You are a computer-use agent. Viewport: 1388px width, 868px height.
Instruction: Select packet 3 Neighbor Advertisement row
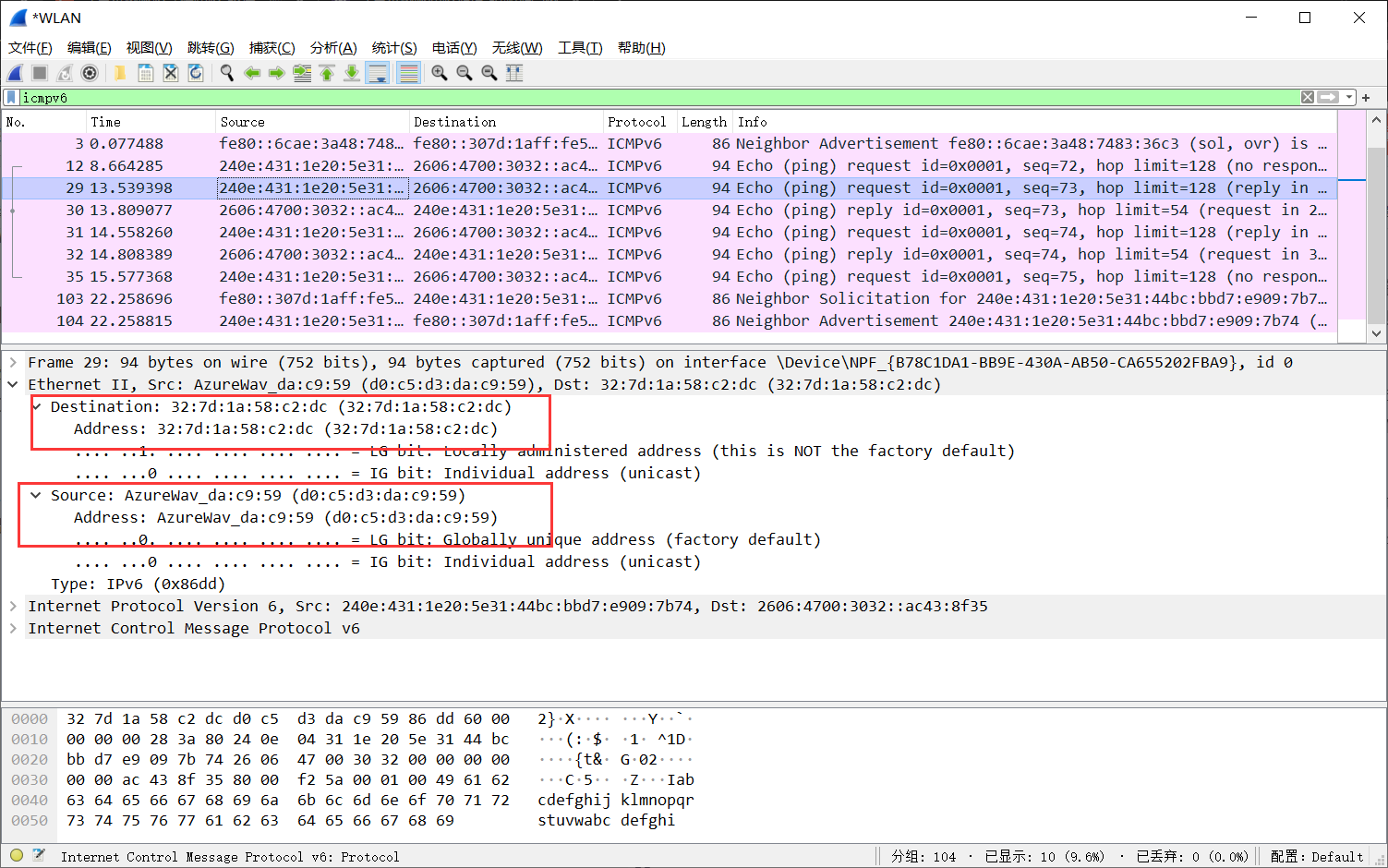pos(669,144)
